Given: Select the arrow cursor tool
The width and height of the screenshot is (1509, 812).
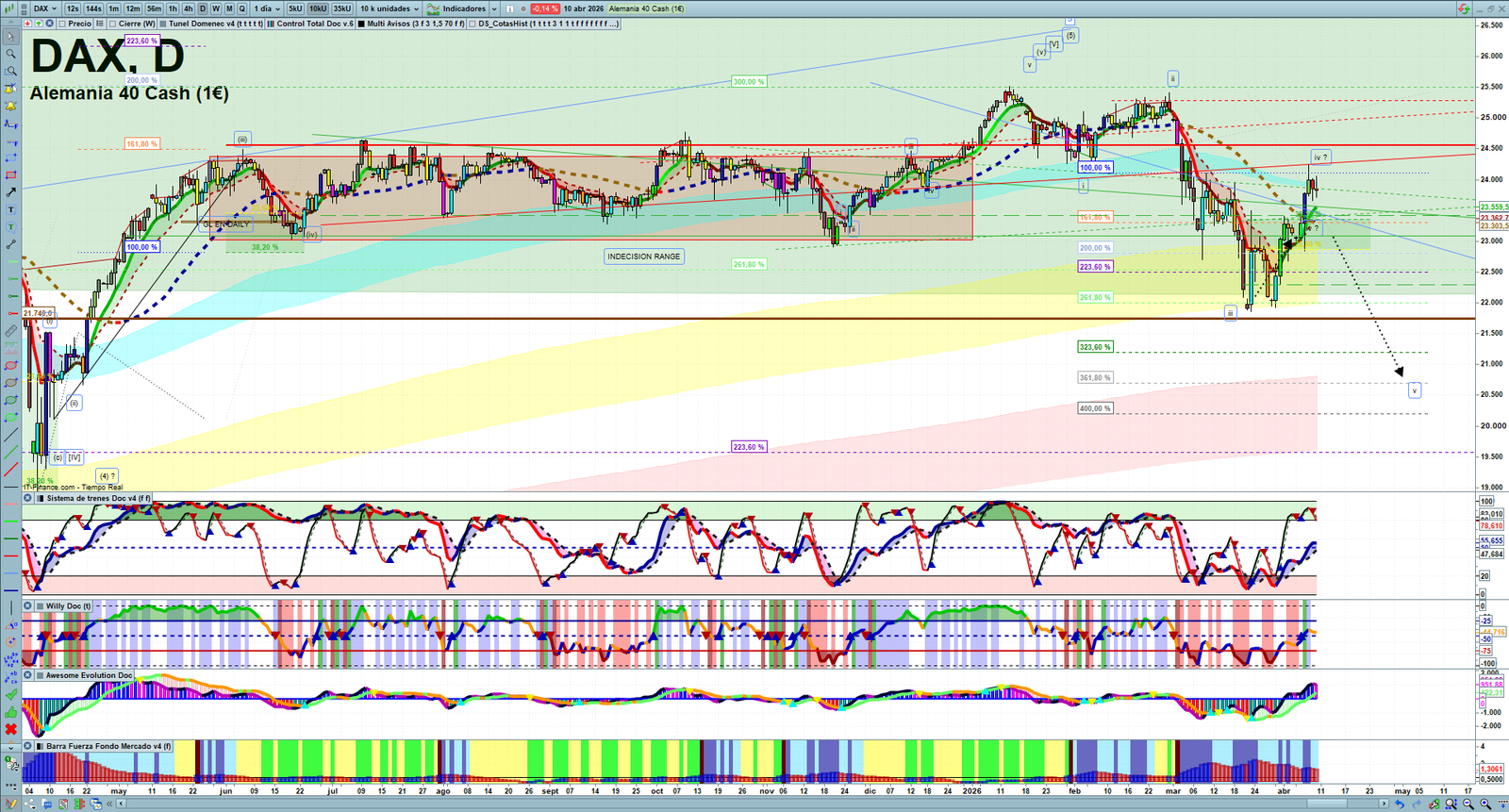Looking at the screenshot, I should [x=10, y=37].
